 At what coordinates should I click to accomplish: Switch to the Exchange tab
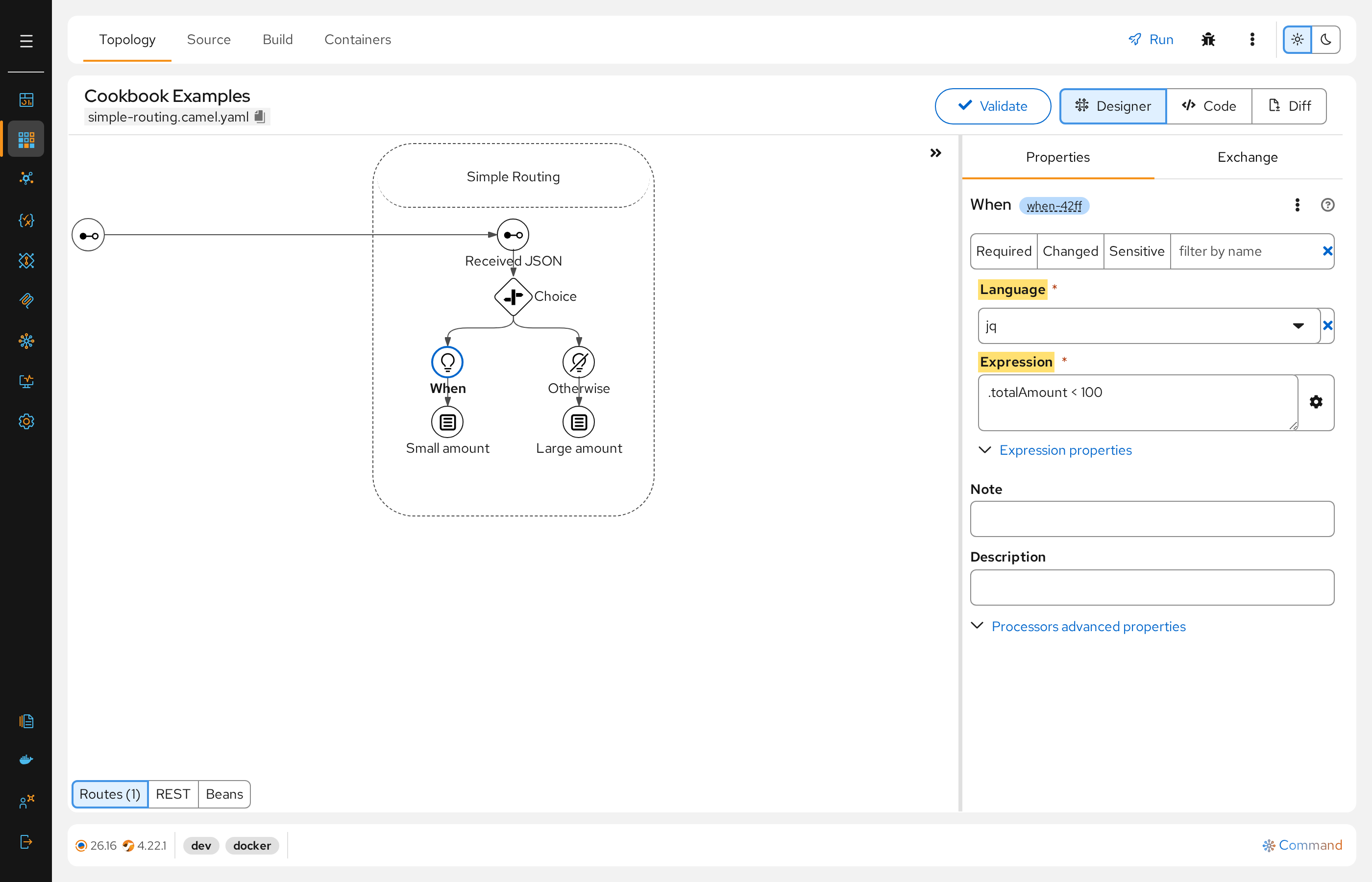[1247, 157]
